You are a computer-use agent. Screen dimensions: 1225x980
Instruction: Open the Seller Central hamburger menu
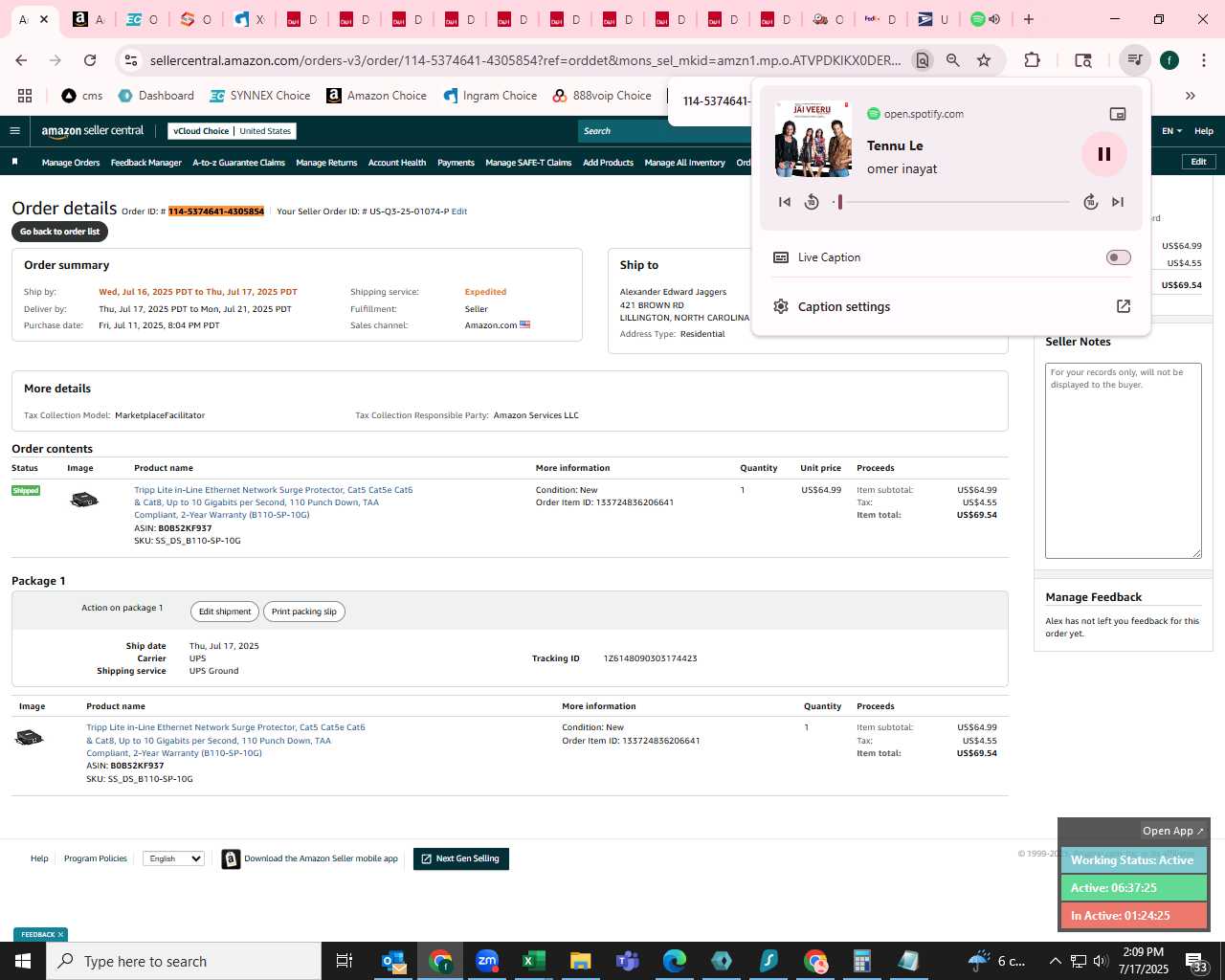point(14,131)
